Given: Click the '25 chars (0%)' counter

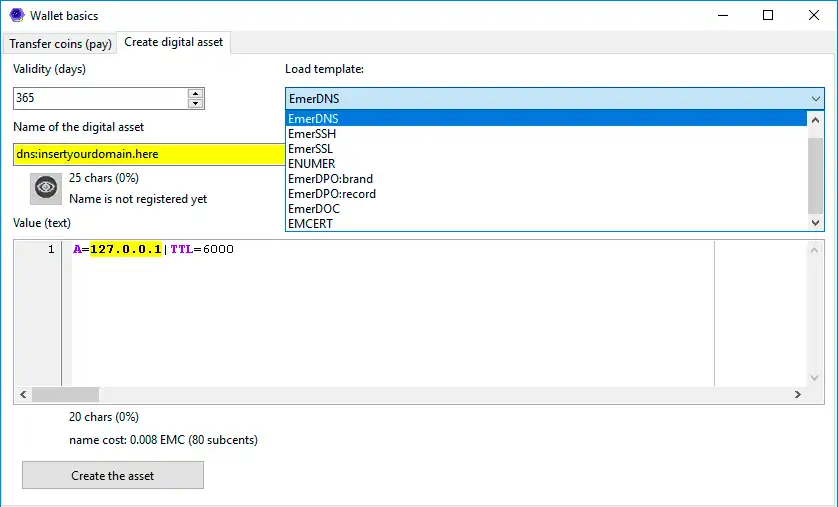Looking at the screenshot, I should tap(104, 178).
